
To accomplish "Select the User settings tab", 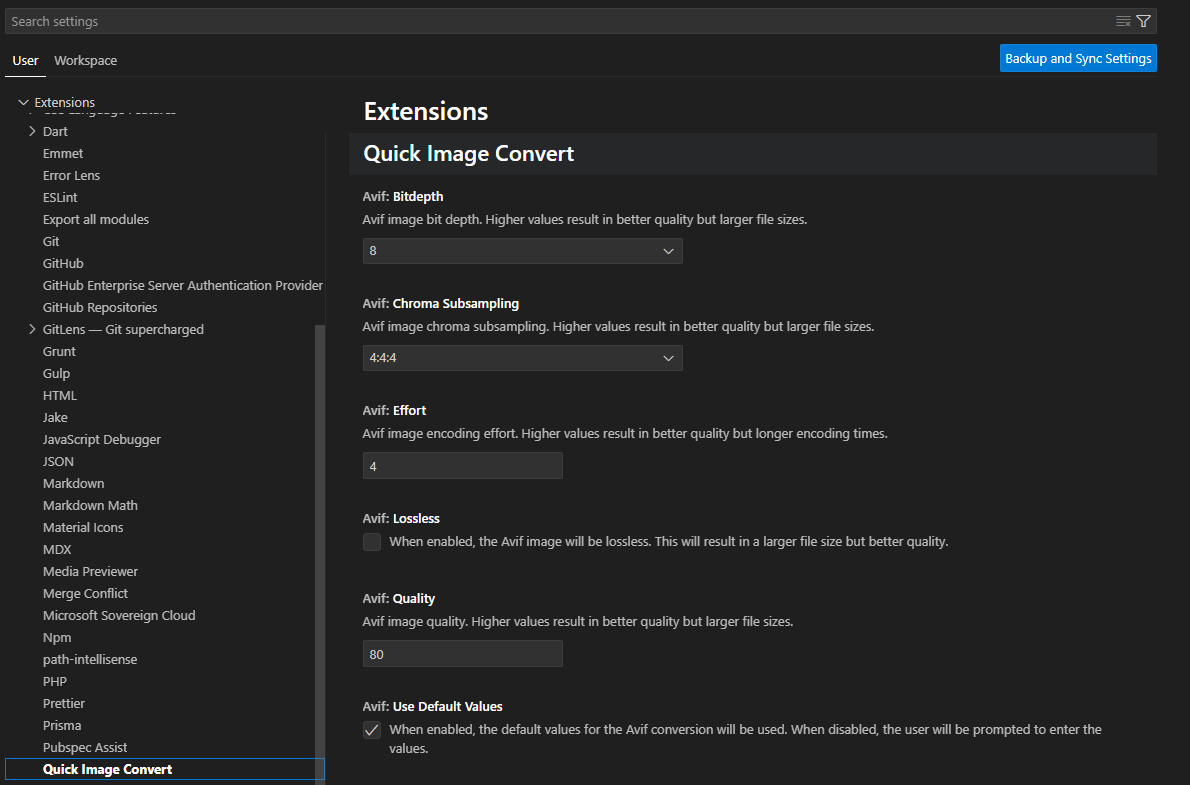I will (25, 61).
